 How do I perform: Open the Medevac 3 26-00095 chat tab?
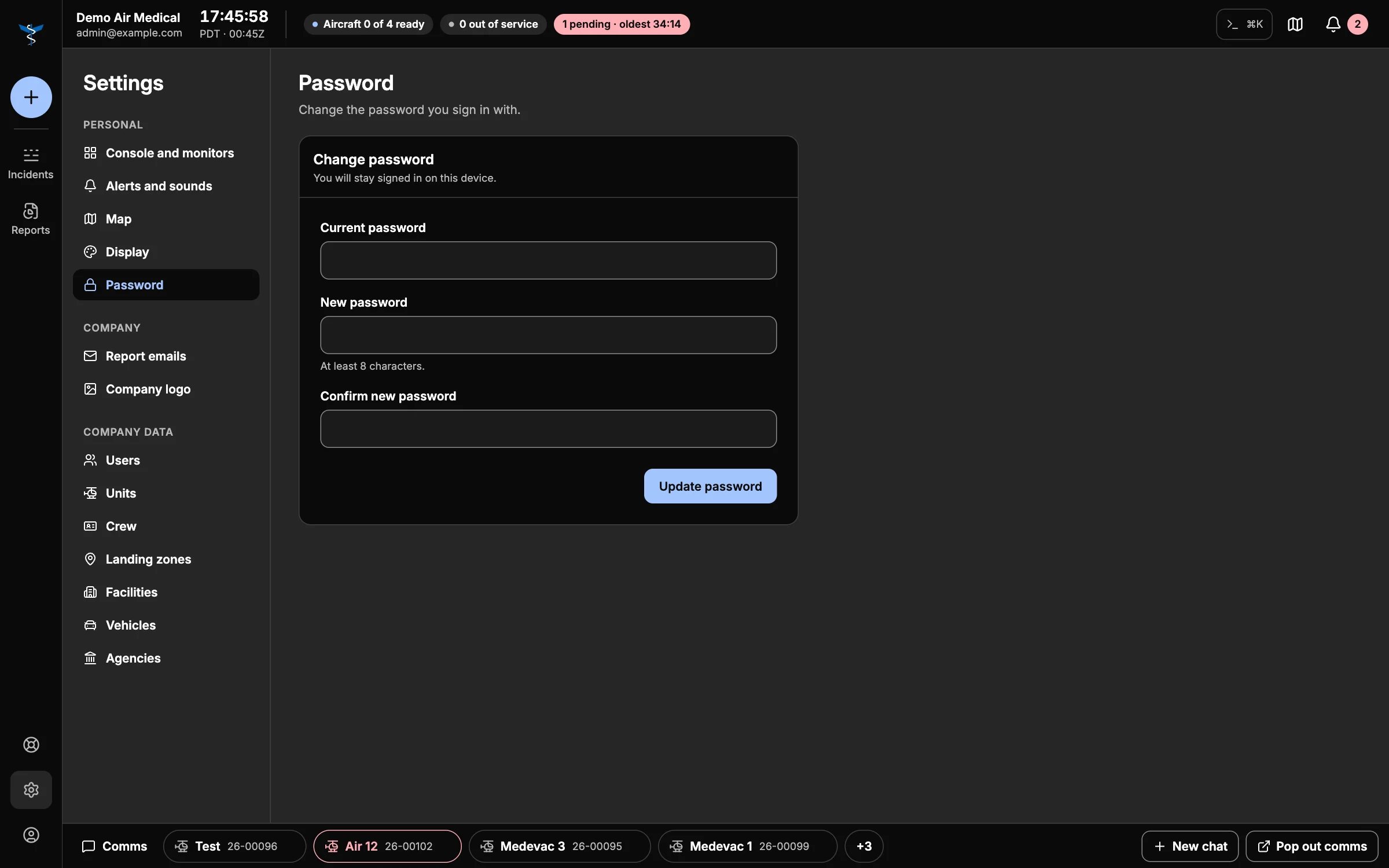[559, 846]
